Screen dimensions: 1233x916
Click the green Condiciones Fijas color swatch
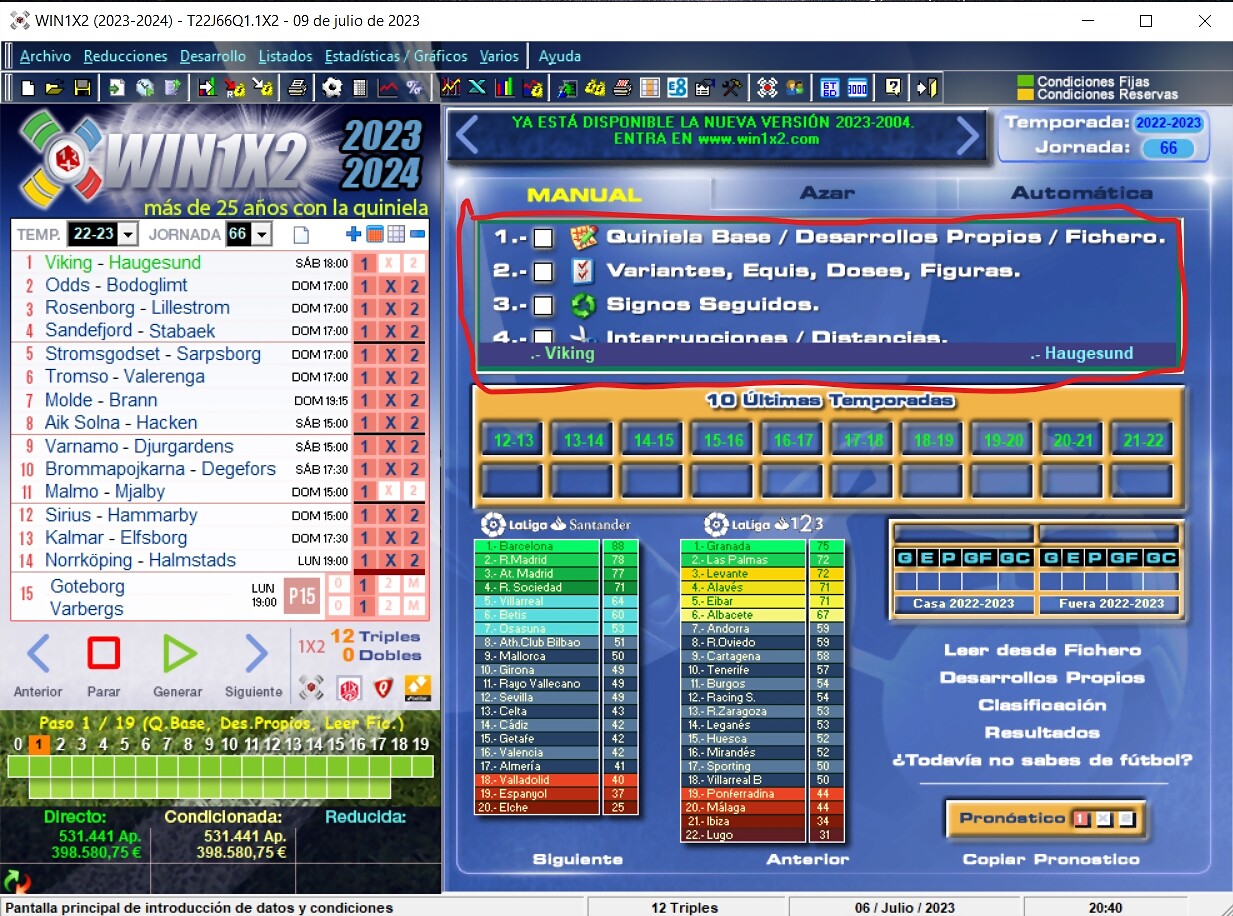1024,82
